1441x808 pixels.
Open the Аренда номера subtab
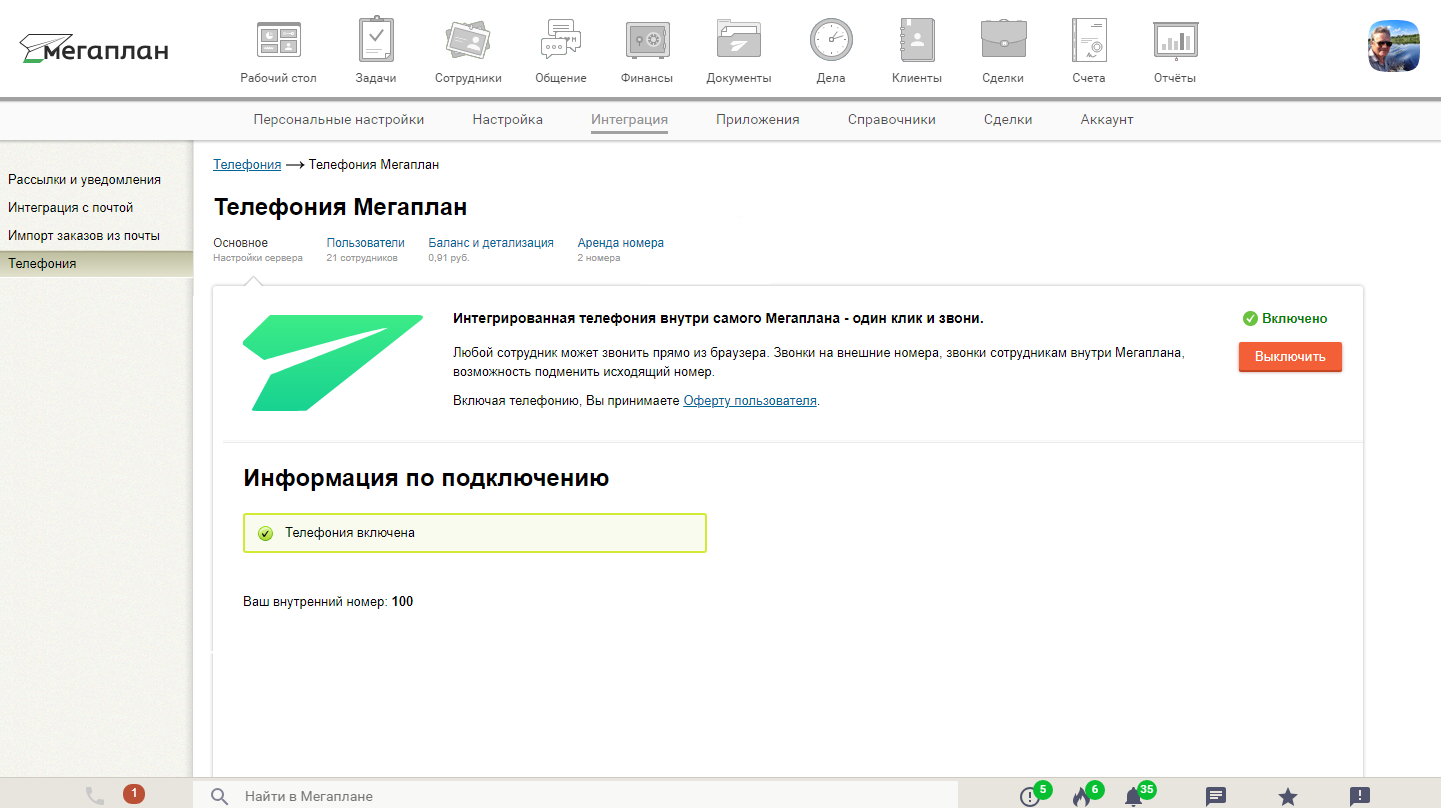621,242
